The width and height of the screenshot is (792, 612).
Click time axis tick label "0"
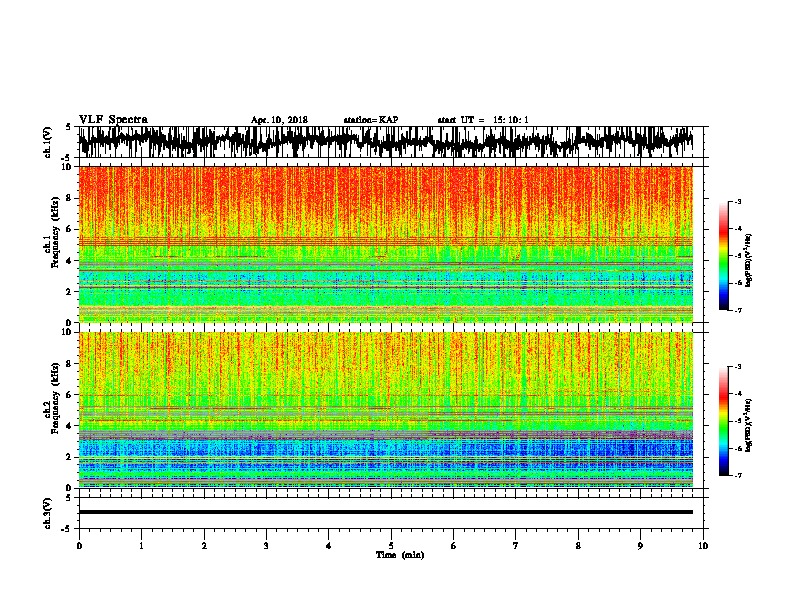[79, 546]
